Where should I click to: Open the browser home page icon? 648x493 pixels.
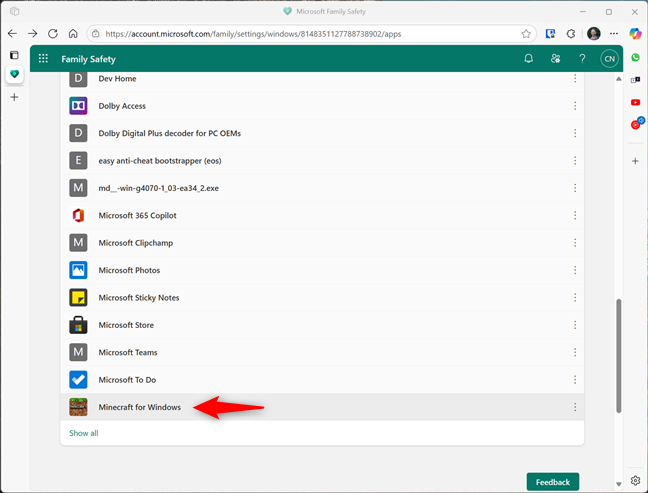(x=73, y=33)
